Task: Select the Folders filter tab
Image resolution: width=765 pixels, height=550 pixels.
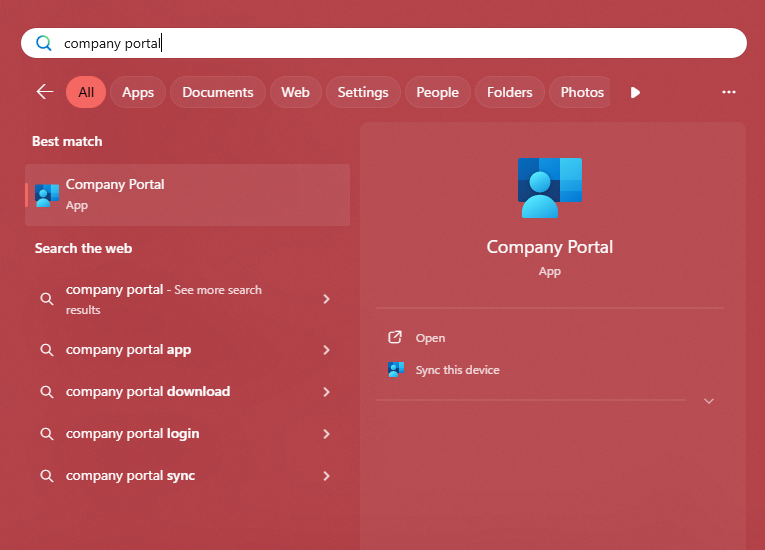Action: pos(509,92)
